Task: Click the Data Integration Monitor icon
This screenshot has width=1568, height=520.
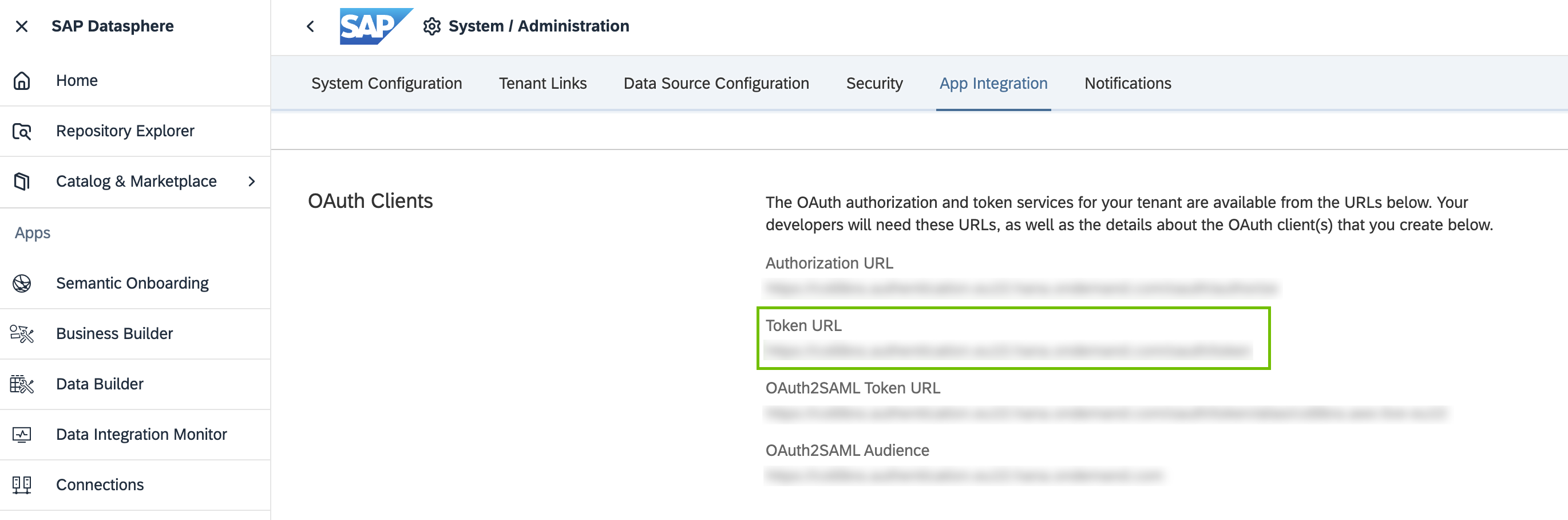Action: [x=22, y=434]
